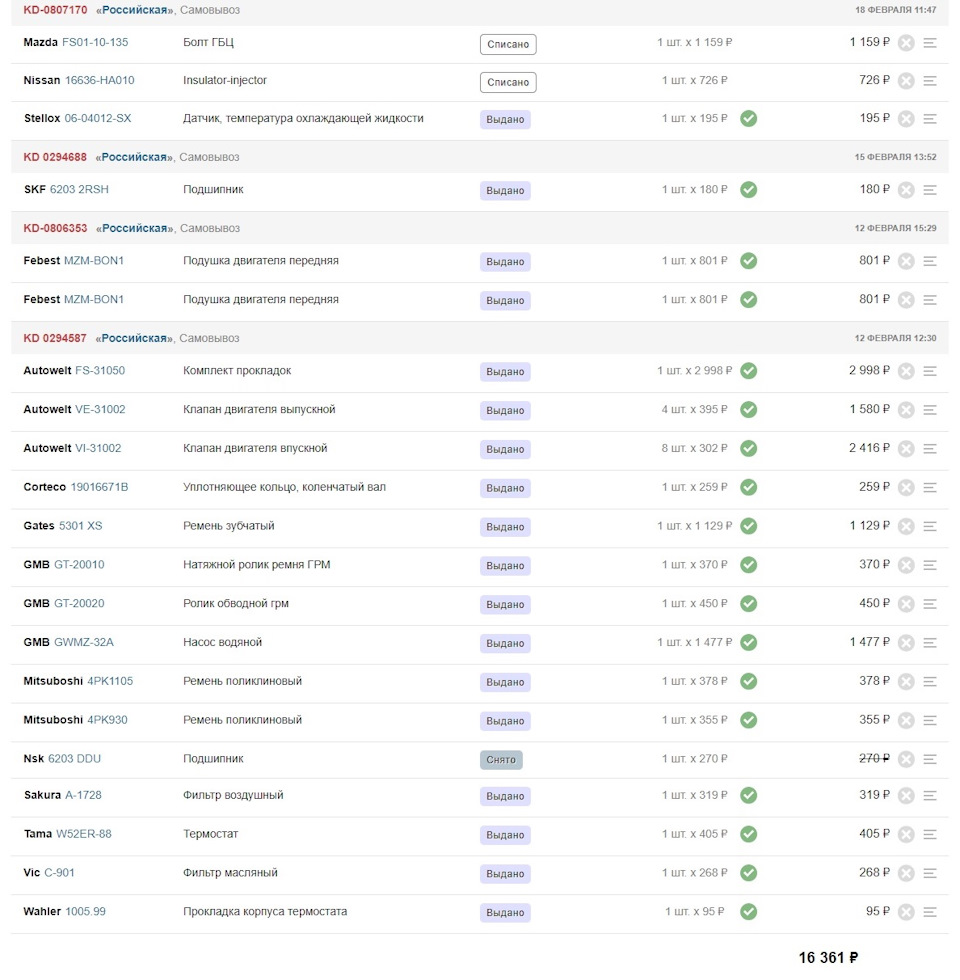This screenshot has width=960, height=980.
Task: Open order KD 0294587
Action: (55, 338)
